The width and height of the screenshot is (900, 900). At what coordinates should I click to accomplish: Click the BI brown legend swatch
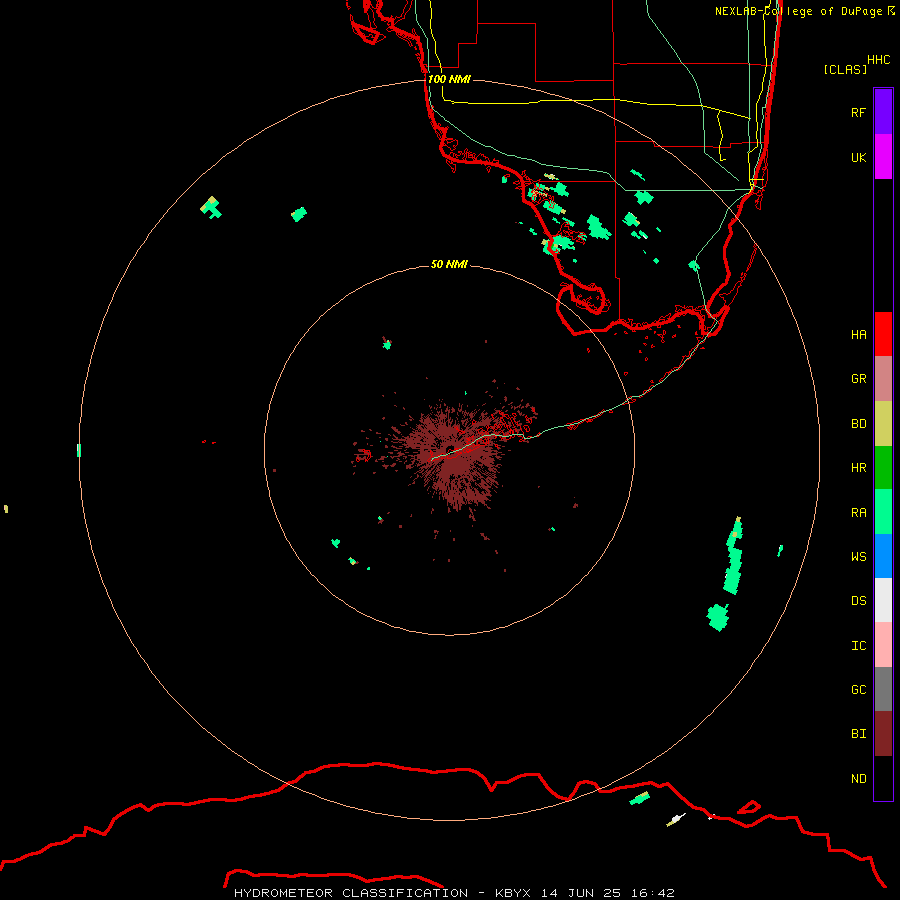(x=883, y=734)
